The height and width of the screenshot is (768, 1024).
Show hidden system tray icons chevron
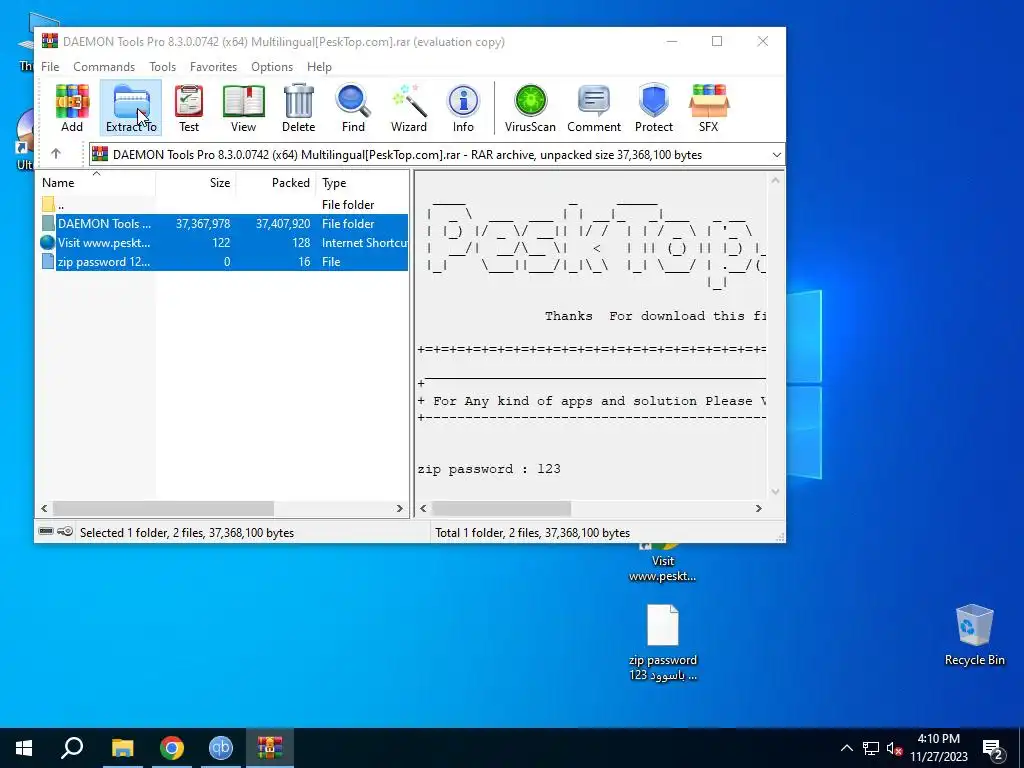coord(846,748)
